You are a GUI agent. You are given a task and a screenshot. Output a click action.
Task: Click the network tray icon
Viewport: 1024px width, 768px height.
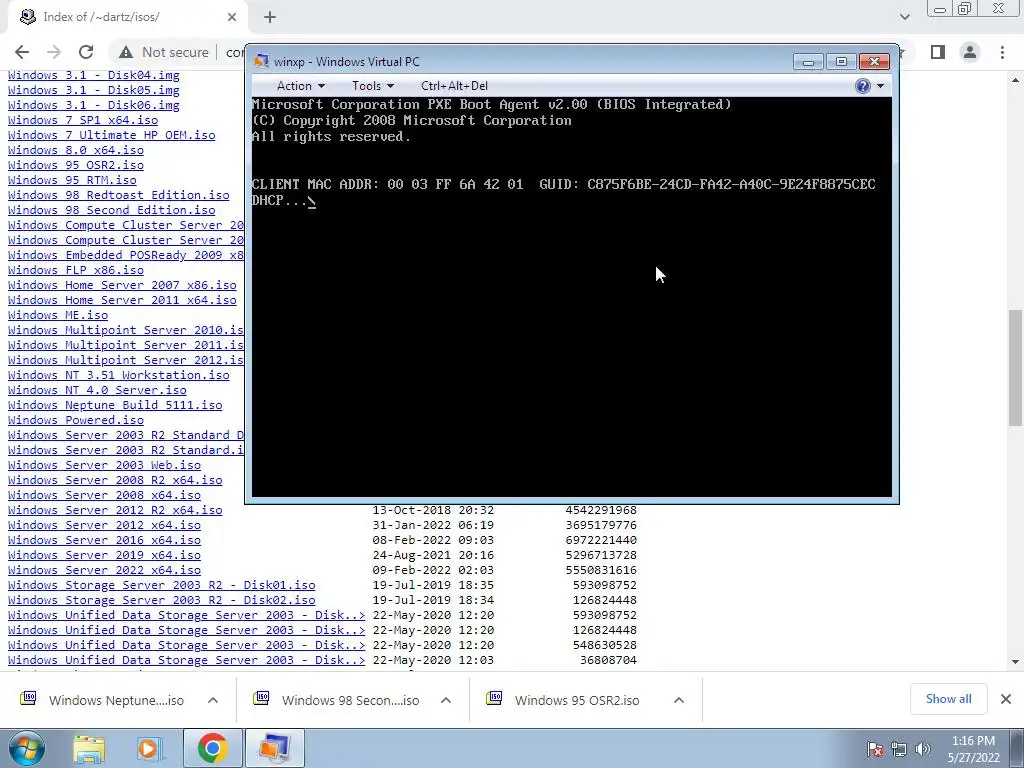[x=899, y=749]
